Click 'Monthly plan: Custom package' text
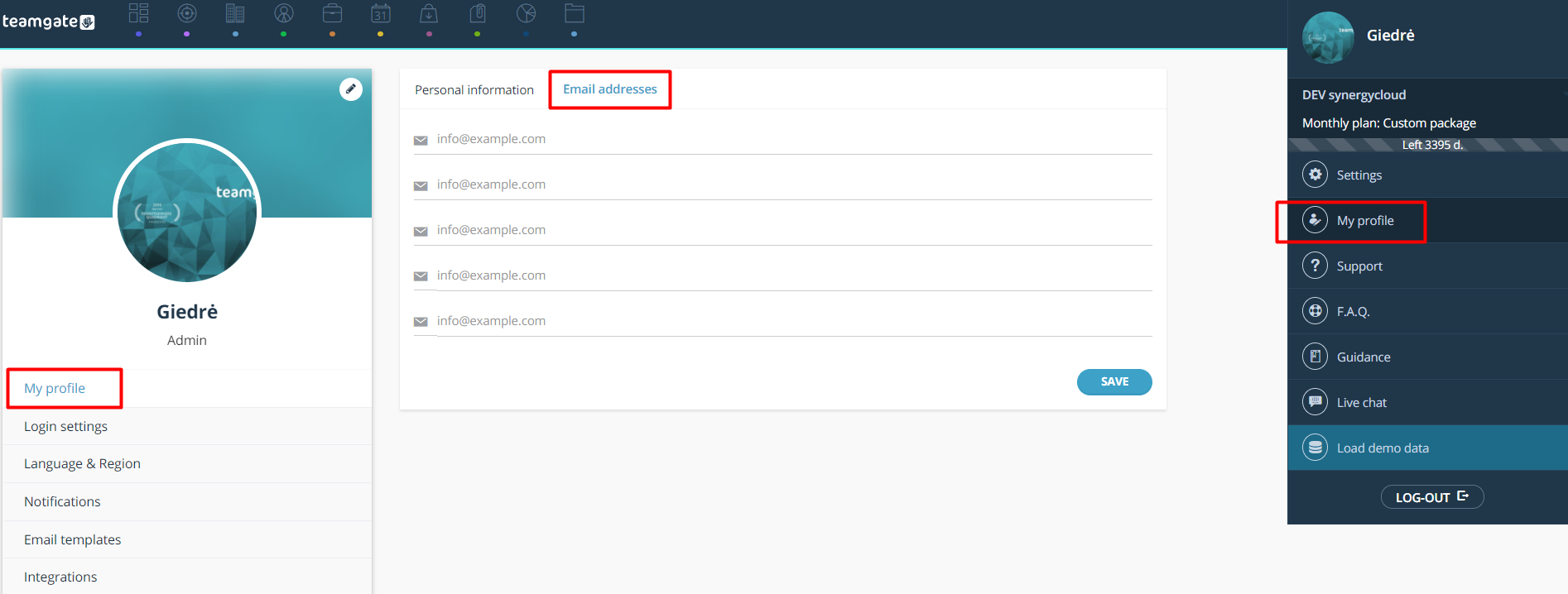This screenshot has height=594, width=1568. 1389,123
